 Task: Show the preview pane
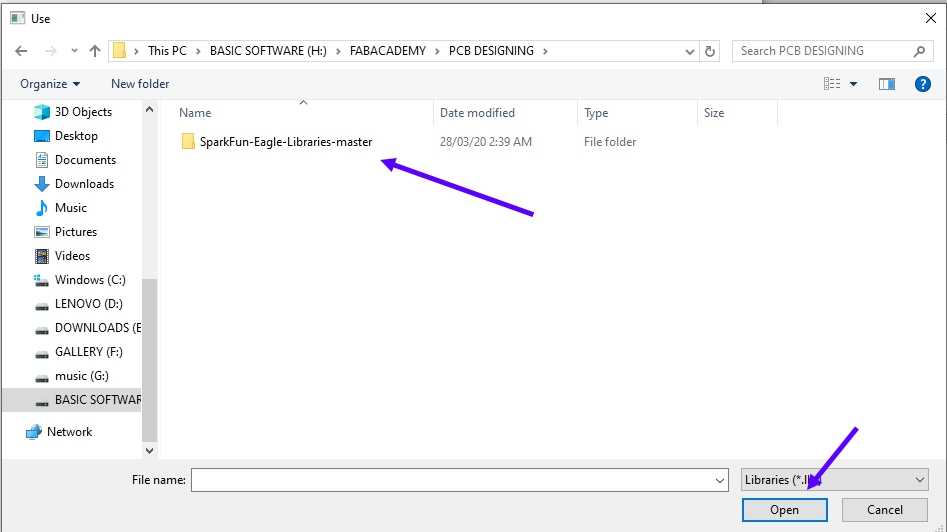pyautogui.click(x=887, y=84)
